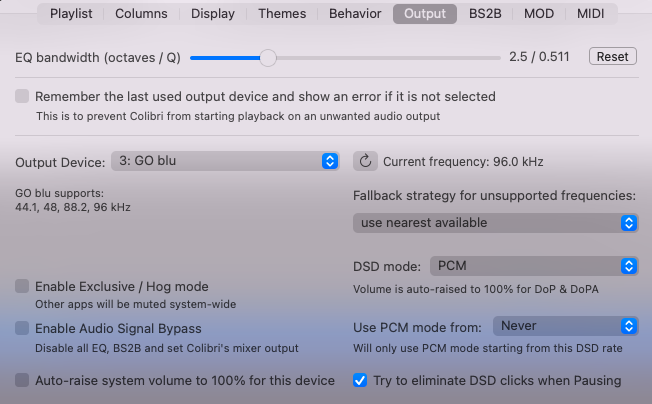Click the EQ bandwidth slider thumb

pyautogui.click(x=268, y=58)
